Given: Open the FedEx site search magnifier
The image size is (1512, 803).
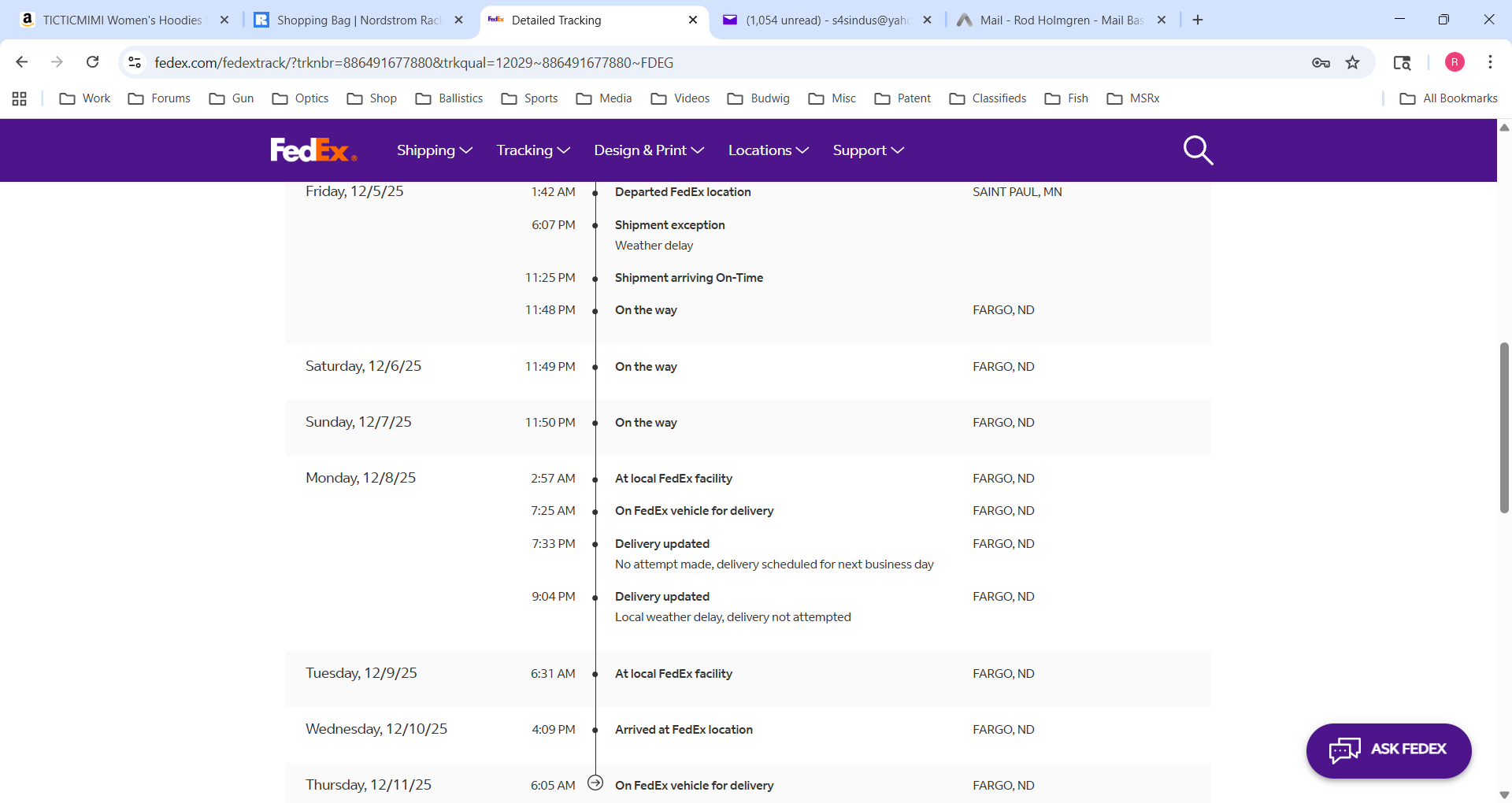Looking at the screenshot, I should tap(1198, 150).
